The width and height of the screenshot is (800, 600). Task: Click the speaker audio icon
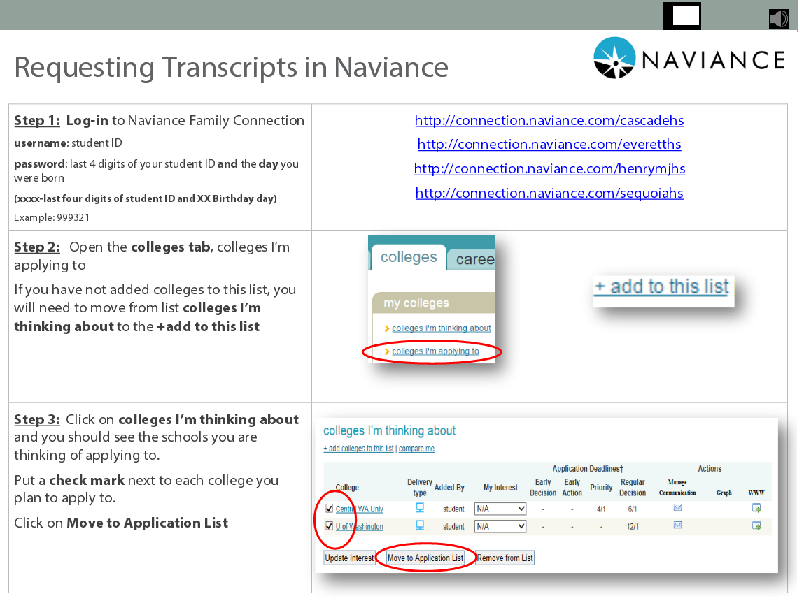coord(779,19)
